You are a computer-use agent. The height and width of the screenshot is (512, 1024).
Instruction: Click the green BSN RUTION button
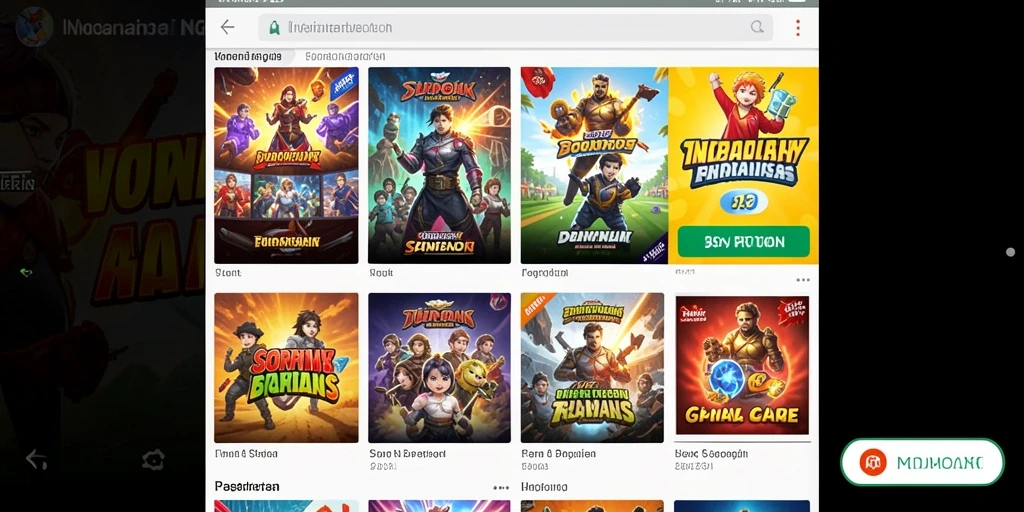pyautogui.click(x=744, y=242)
